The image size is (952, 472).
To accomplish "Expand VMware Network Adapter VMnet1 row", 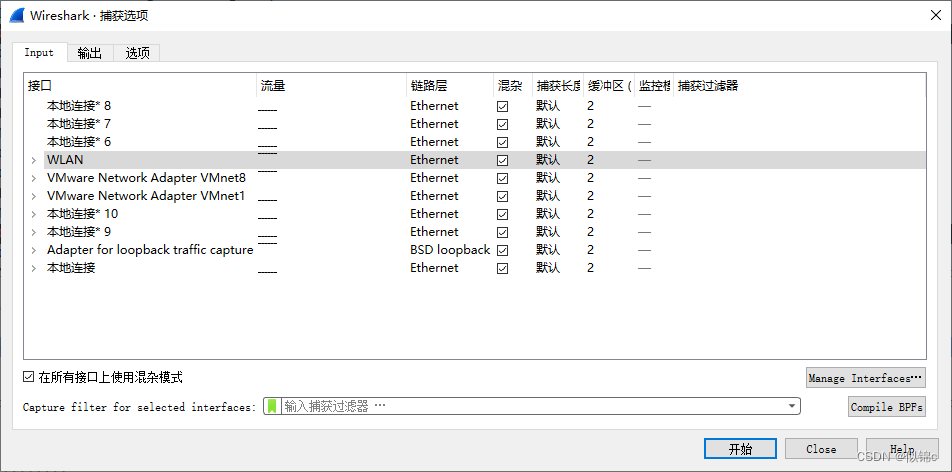I will [34, 196].
